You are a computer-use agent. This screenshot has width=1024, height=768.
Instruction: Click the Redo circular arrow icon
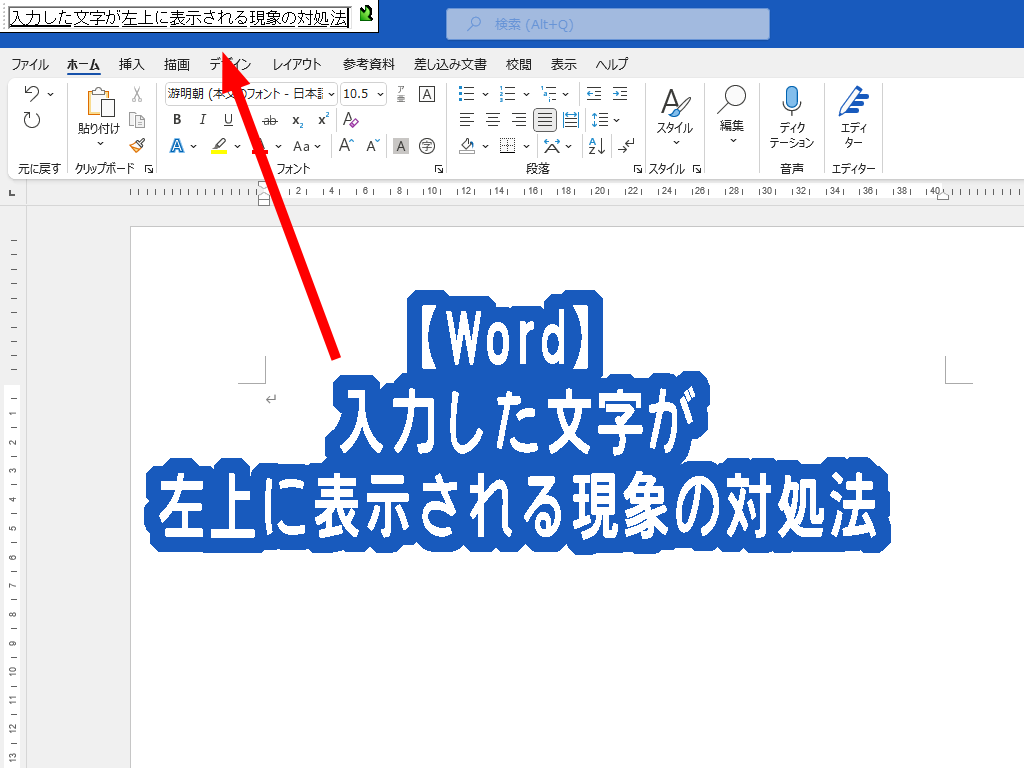(x=31, y=120)
